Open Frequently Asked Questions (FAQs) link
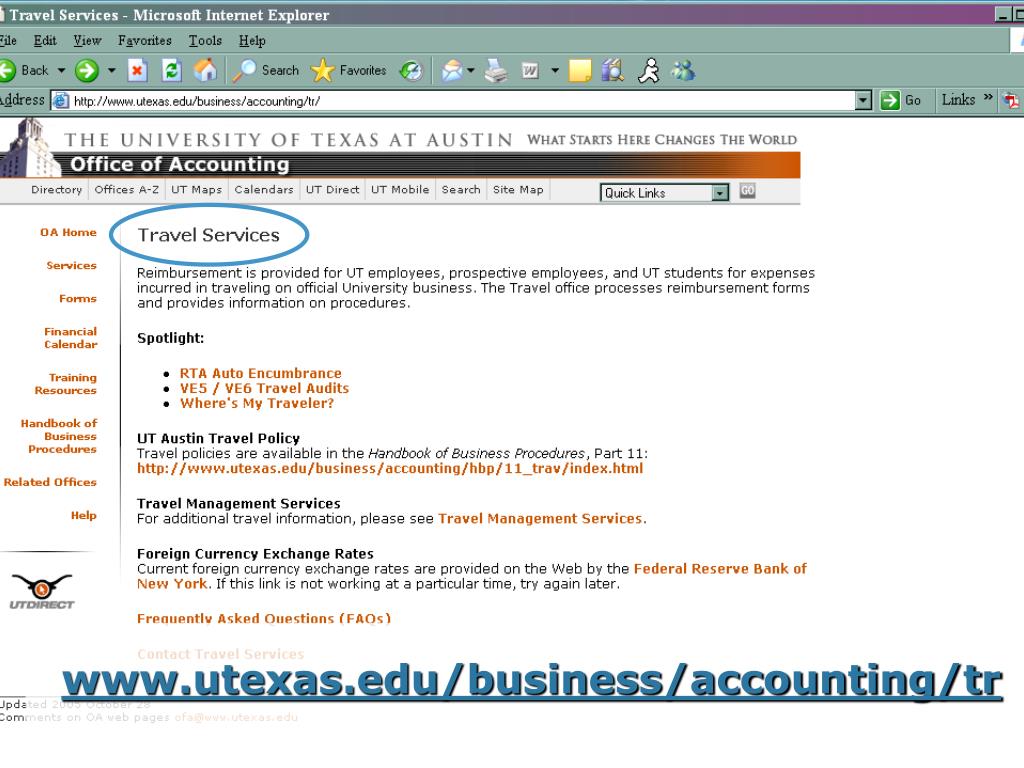1024x768 pixels. pyautogui.click(x=264, y=618)
